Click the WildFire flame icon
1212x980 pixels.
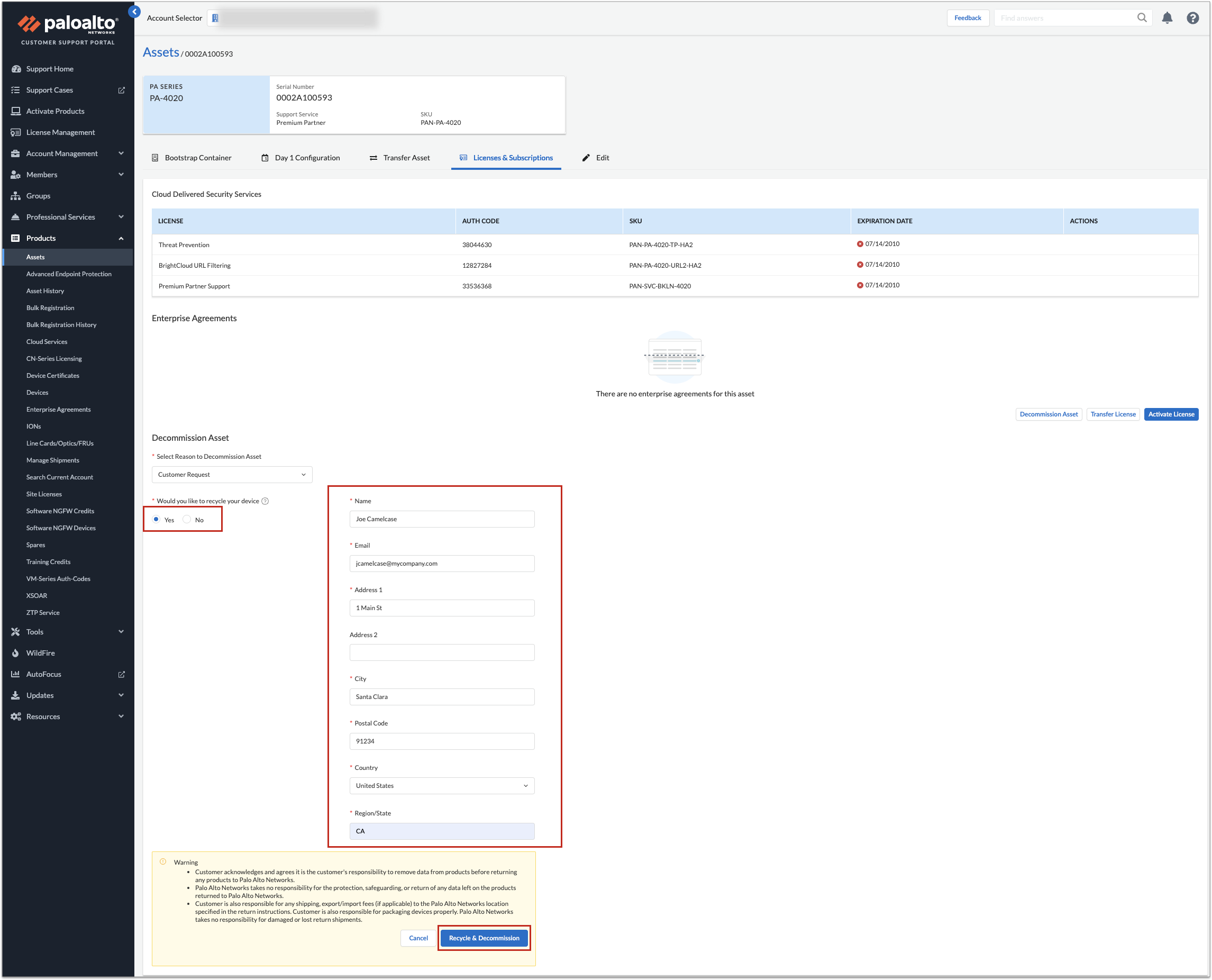point(15,653)
